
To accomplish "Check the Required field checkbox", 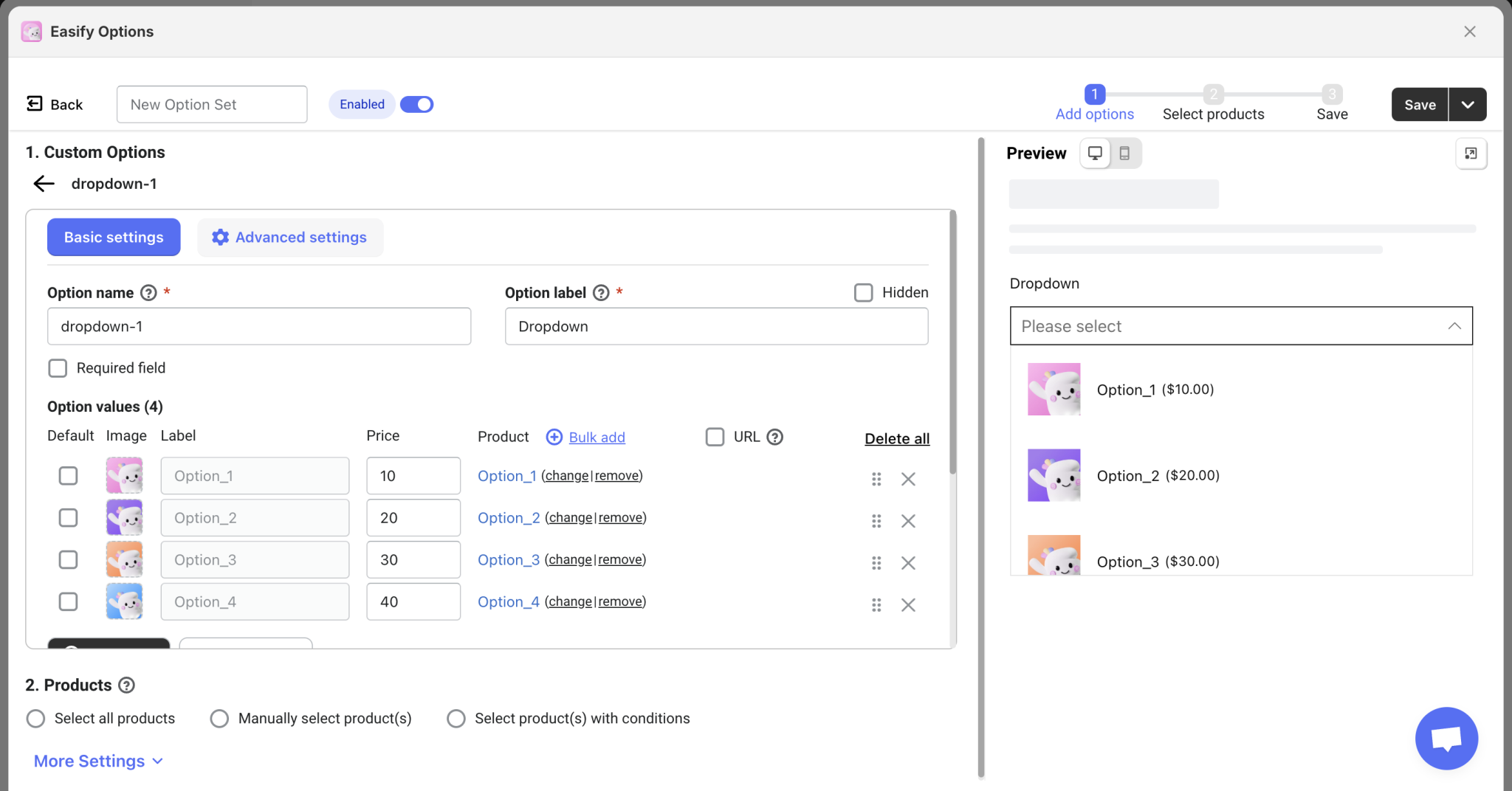I will pyautogui.click(x=57, y=367).
